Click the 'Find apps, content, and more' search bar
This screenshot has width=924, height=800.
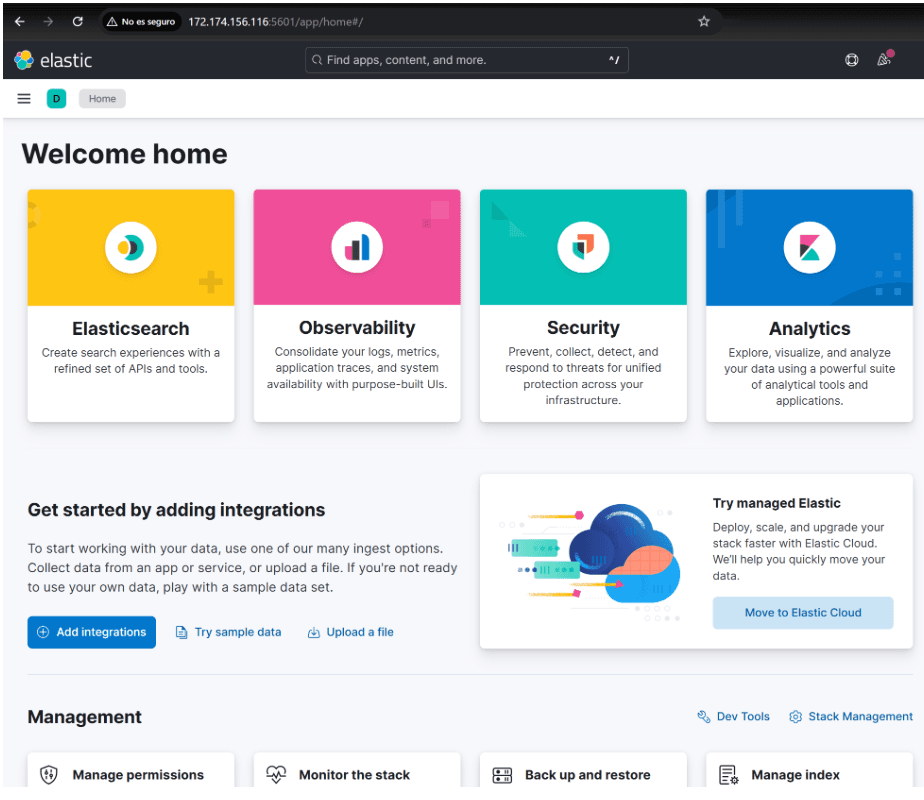click(x=466, y=60)
